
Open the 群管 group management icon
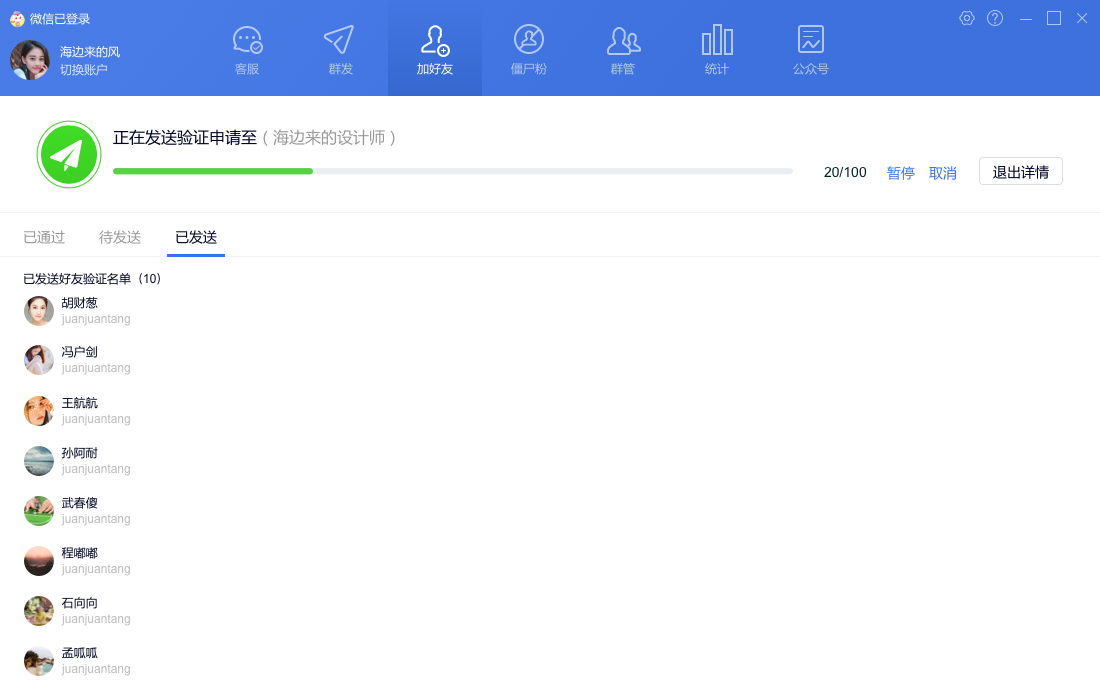[623, 41]
